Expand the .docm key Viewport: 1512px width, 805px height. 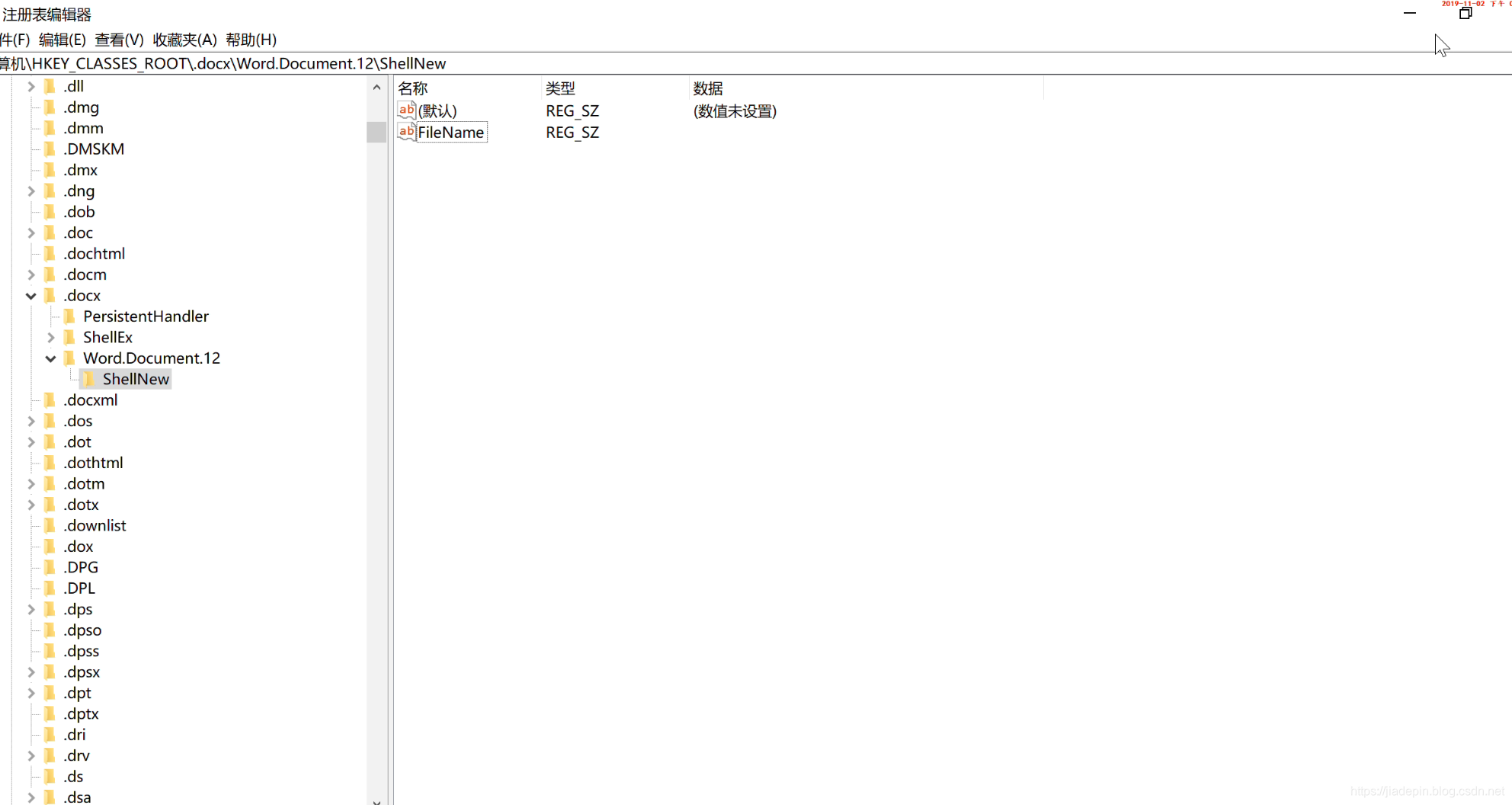click(31, 274)
